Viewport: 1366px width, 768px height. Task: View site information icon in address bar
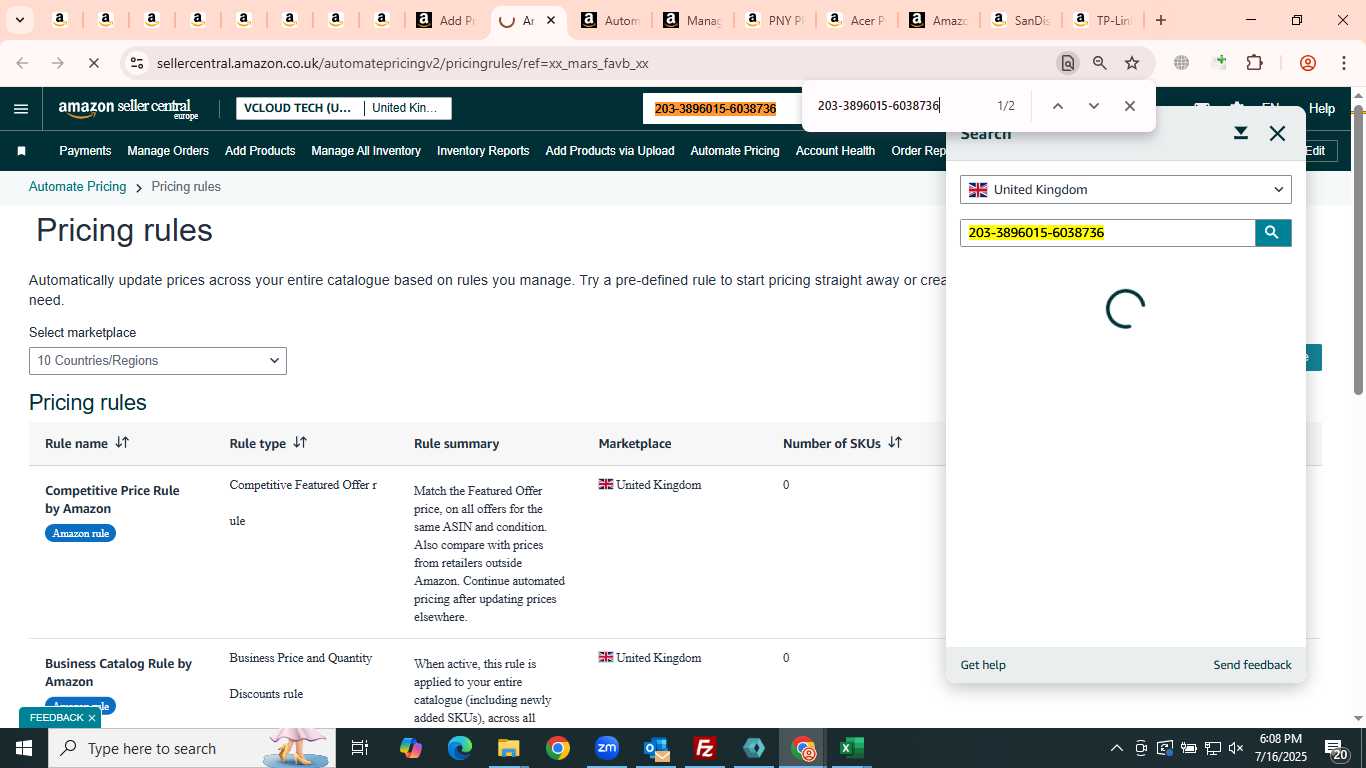click(x=137, y=63)
